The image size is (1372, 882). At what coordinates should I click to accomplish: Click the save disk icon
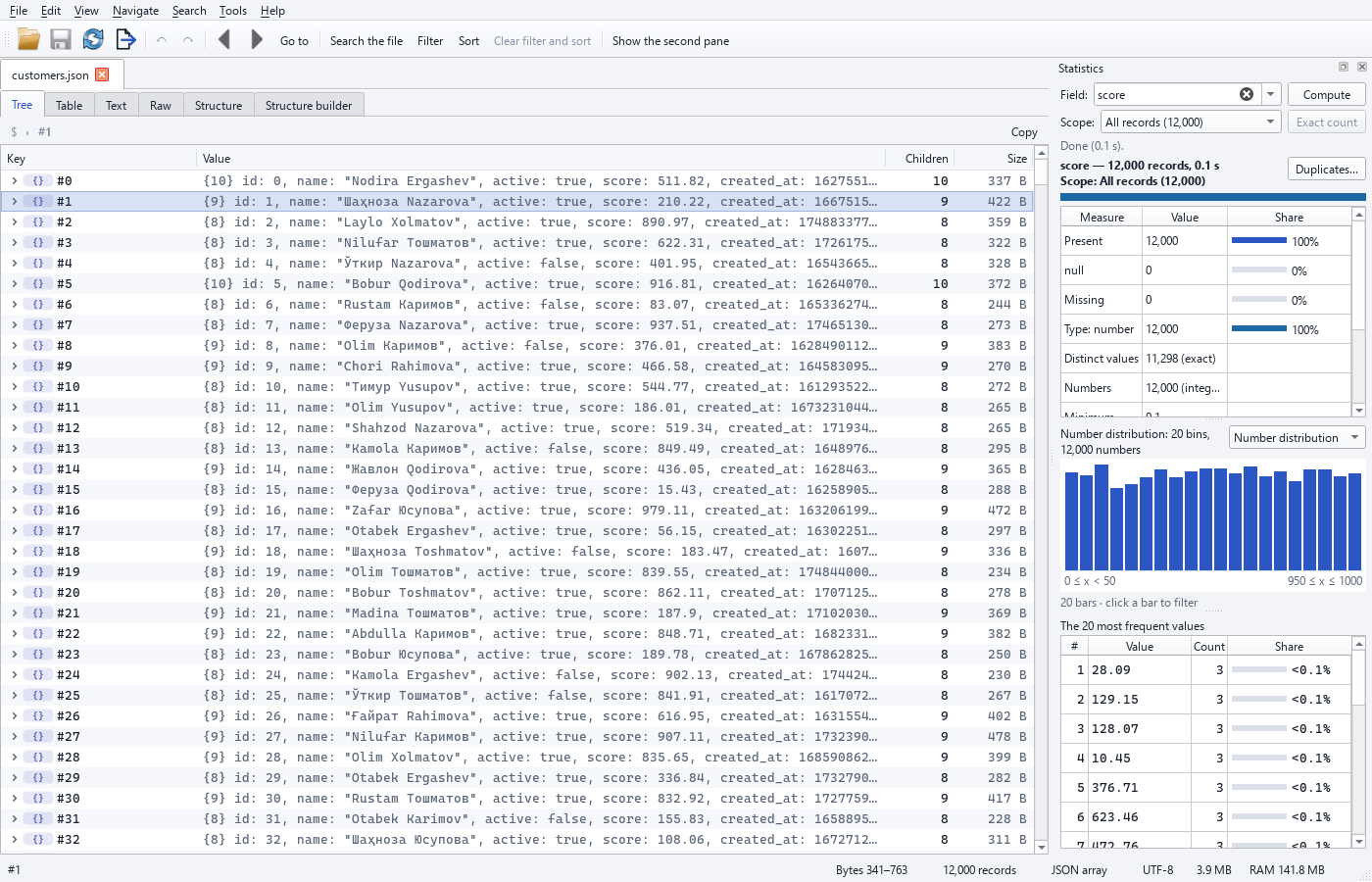coord(61,39)
